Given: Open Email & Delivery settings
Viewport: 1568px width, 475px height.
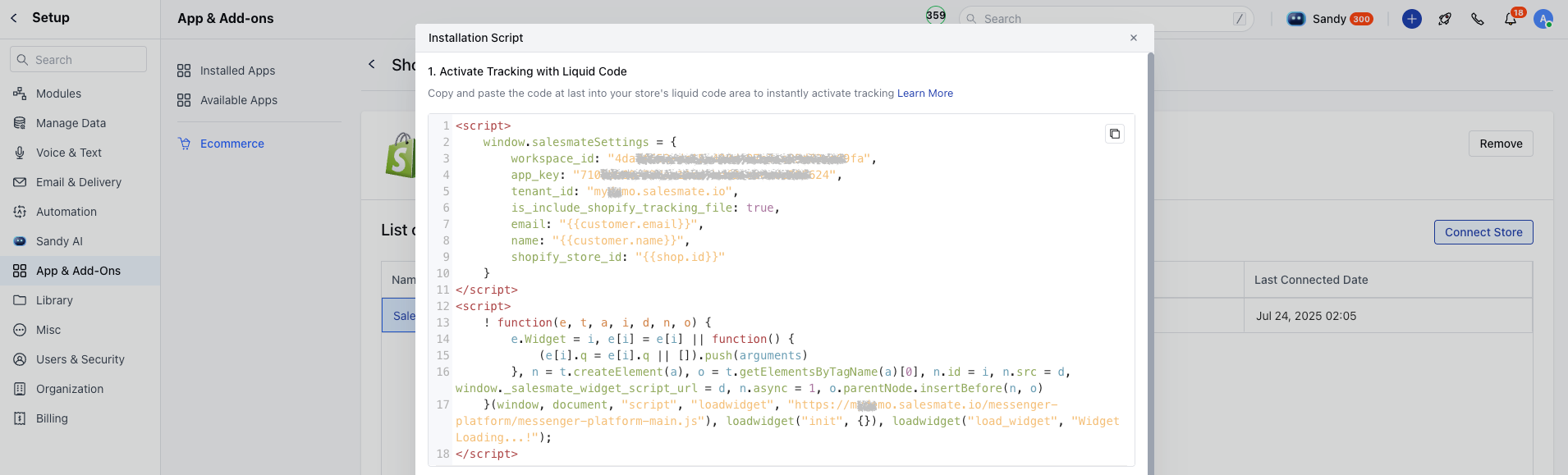Looking at the screenshot, I should (x=80, y=182).
